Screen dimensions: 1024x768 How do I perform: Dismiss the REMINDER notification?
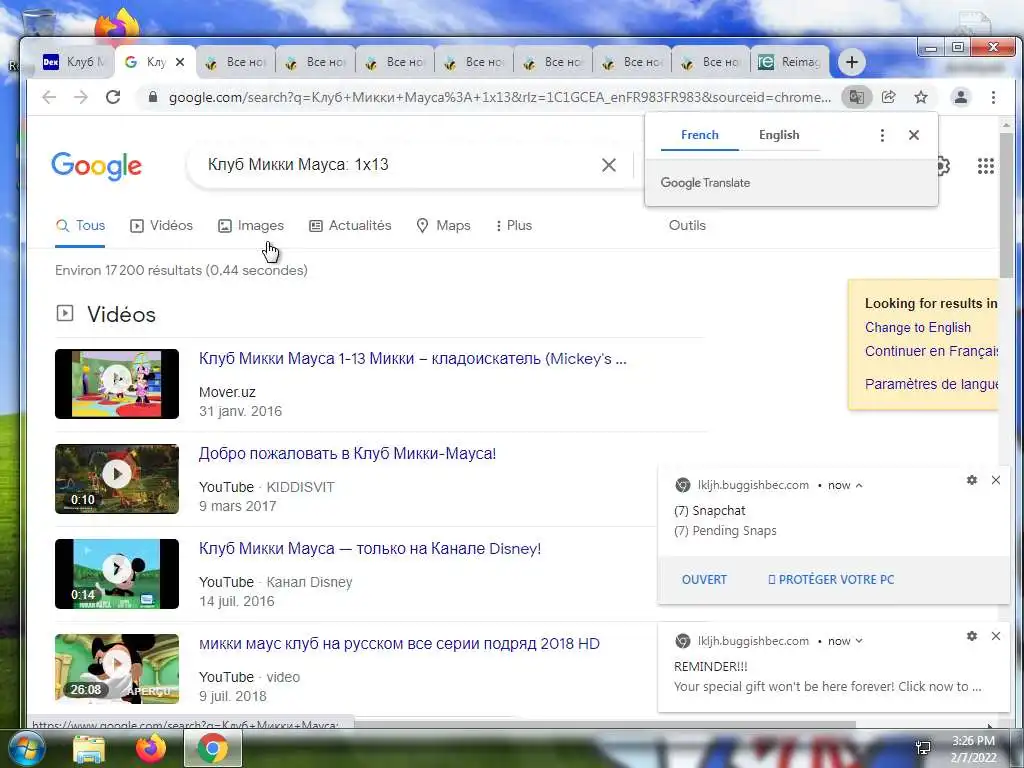[x=996, y=636]
